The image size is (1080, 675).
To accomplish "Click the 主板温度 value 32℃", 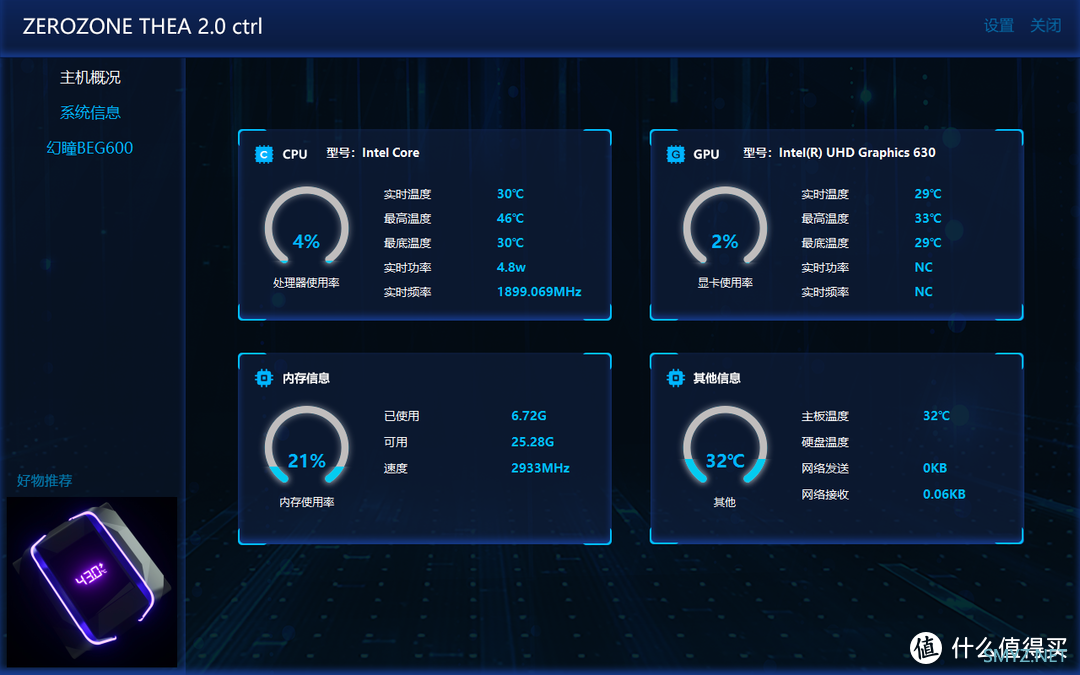I will [936, 416].
